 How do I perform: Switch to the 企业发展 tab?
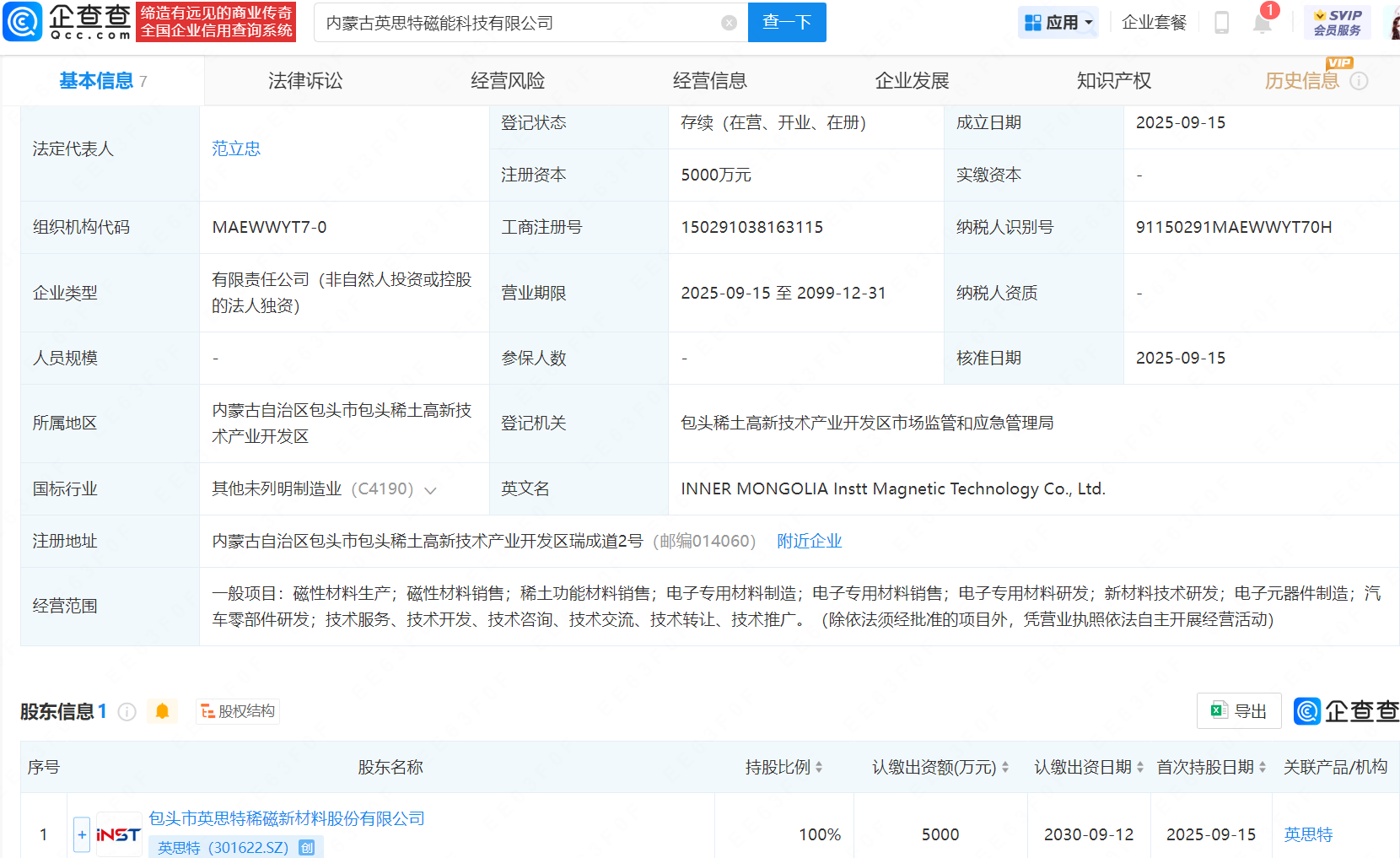tap(913, 81)
